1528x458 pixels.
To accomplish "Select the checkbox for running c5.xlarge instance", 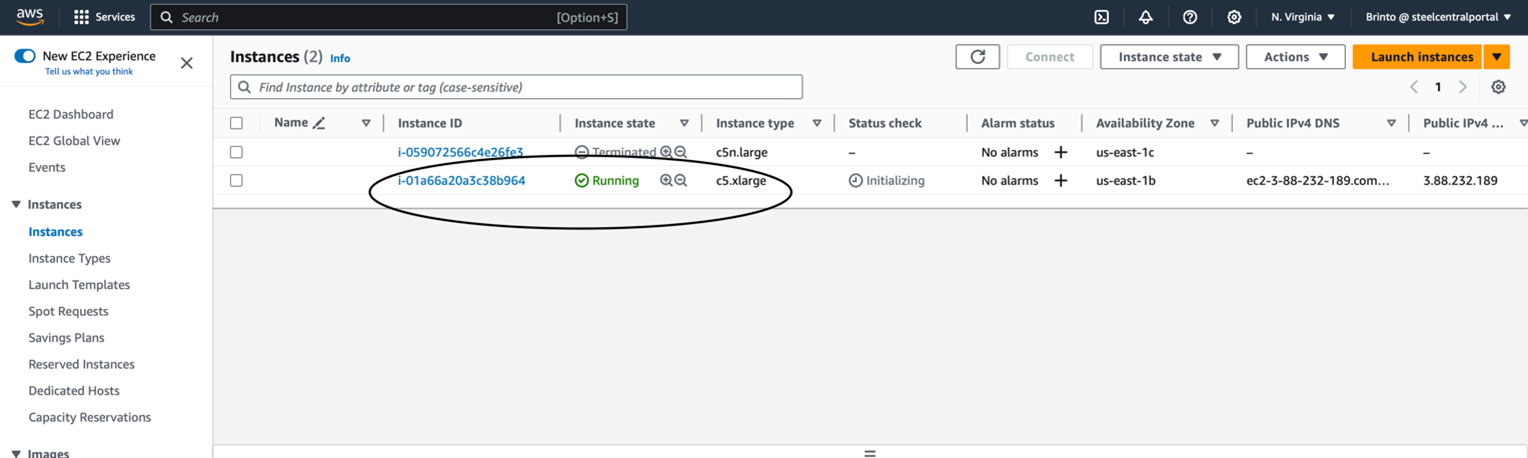I will (x=236, y=181).
